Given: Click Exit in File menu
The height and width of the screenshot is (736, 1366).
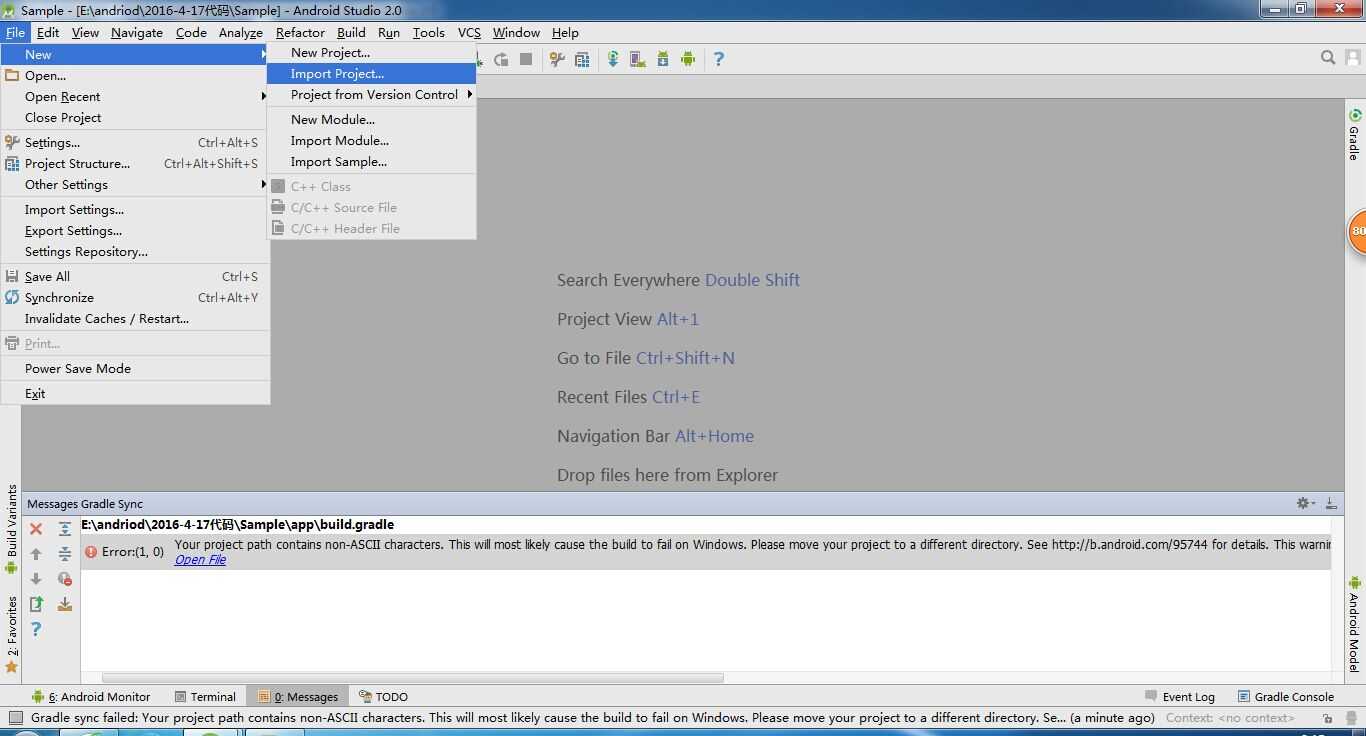Looking at the screenshot, I should [x=135, y=393].
